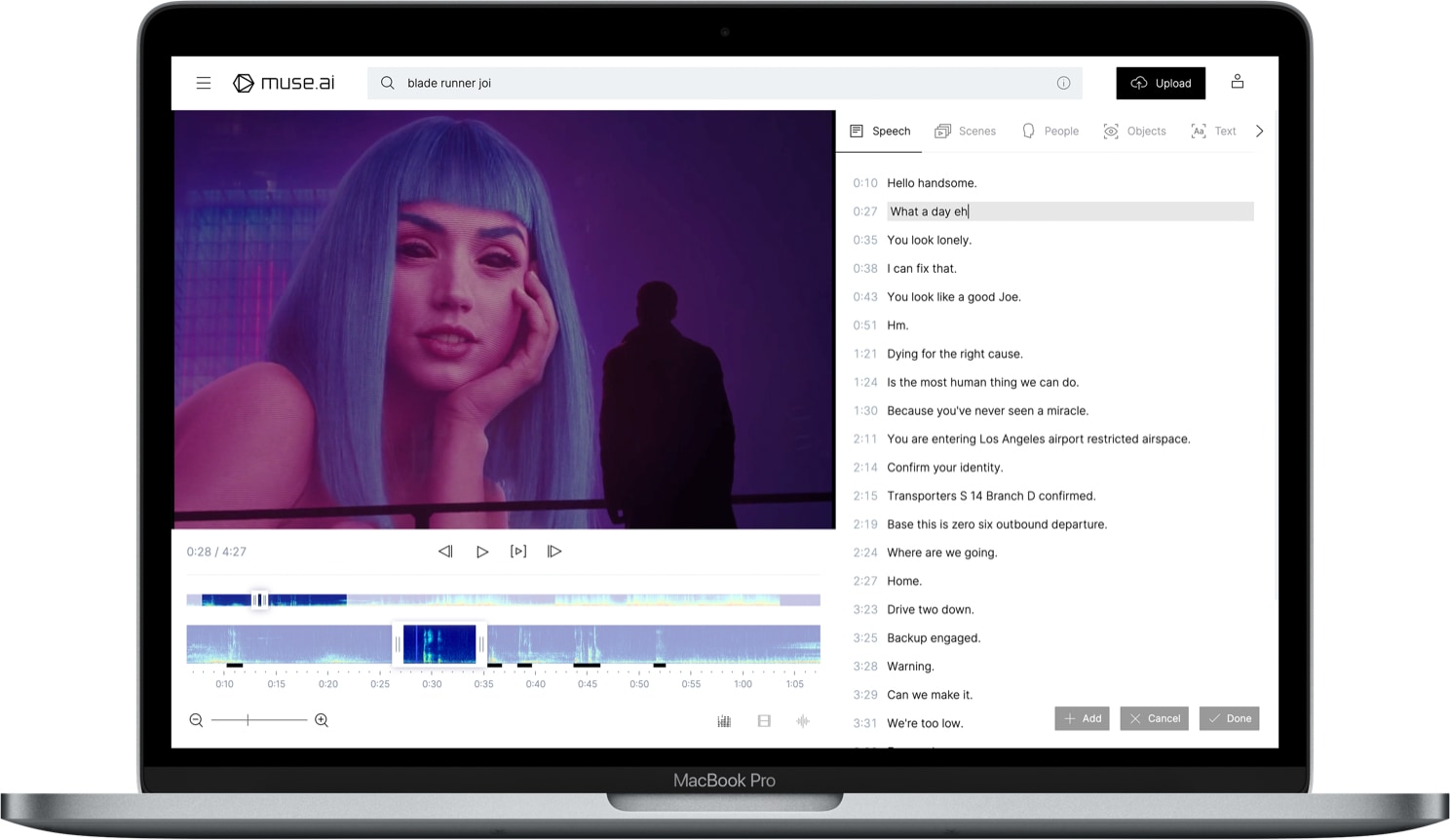Click the 'blade runner joi' search field
The image size is (1450, 840).
pyautogui.click(x=721, y=83)
